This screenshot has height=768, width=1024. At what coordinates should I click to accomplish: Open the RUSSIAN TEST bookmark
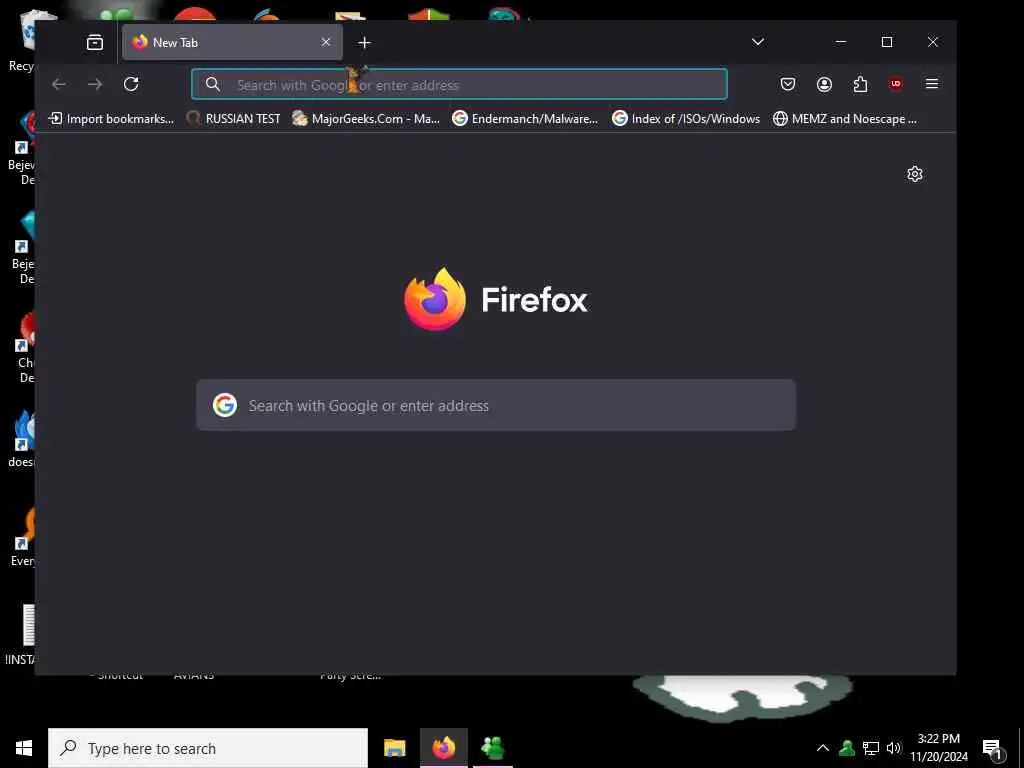click(x=233, y=118)
